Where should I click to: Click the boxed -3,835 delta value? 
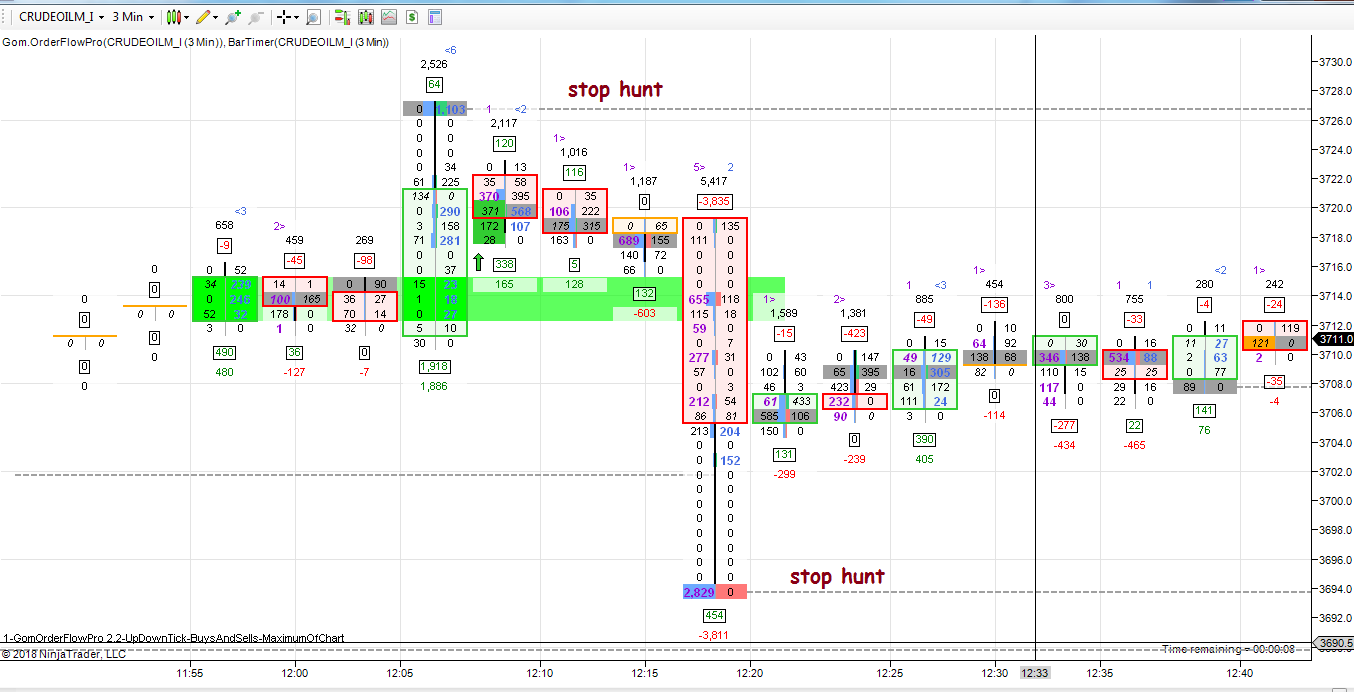point(715,201)
